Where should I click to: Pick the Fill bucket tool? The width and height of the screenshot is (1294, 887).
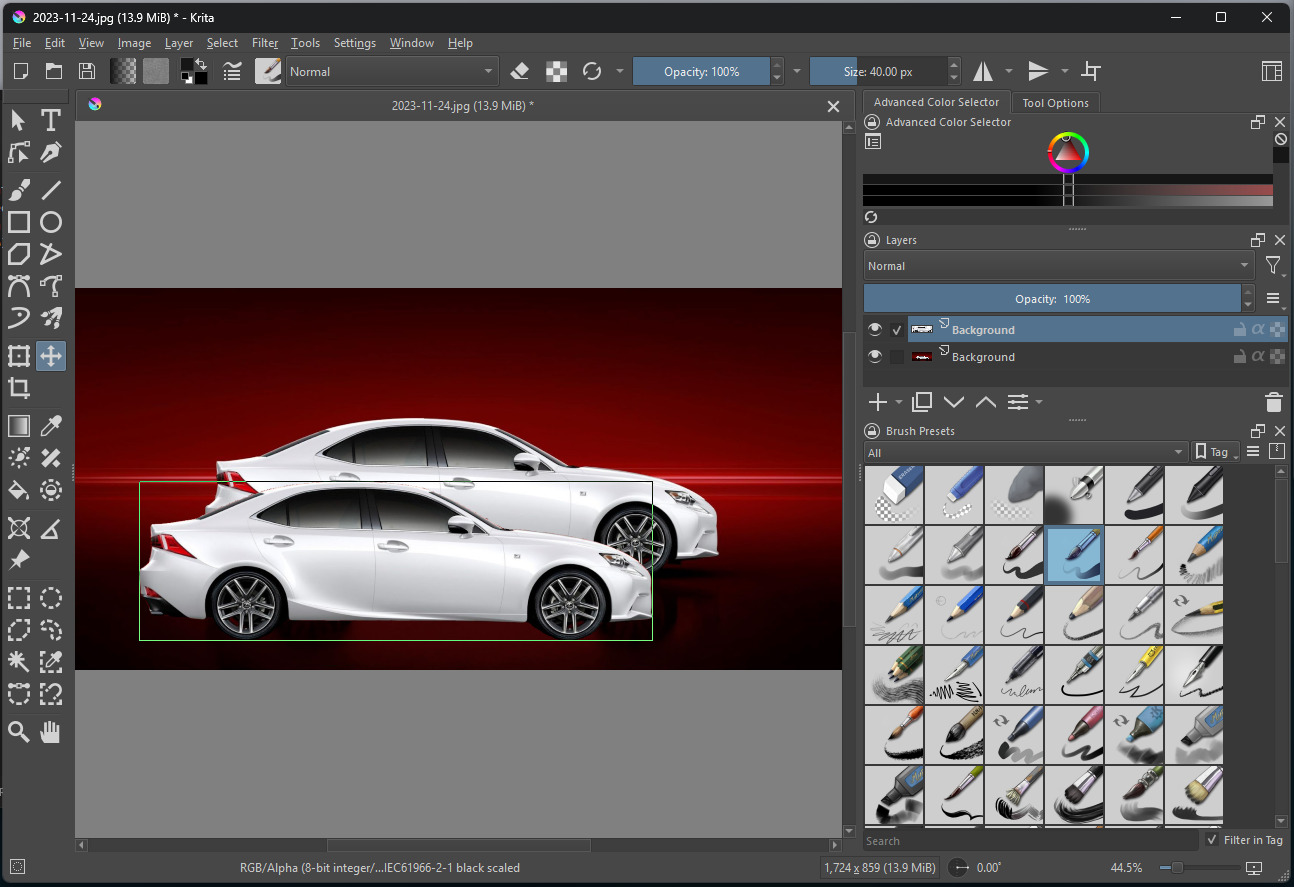click(x=18, y=490)
